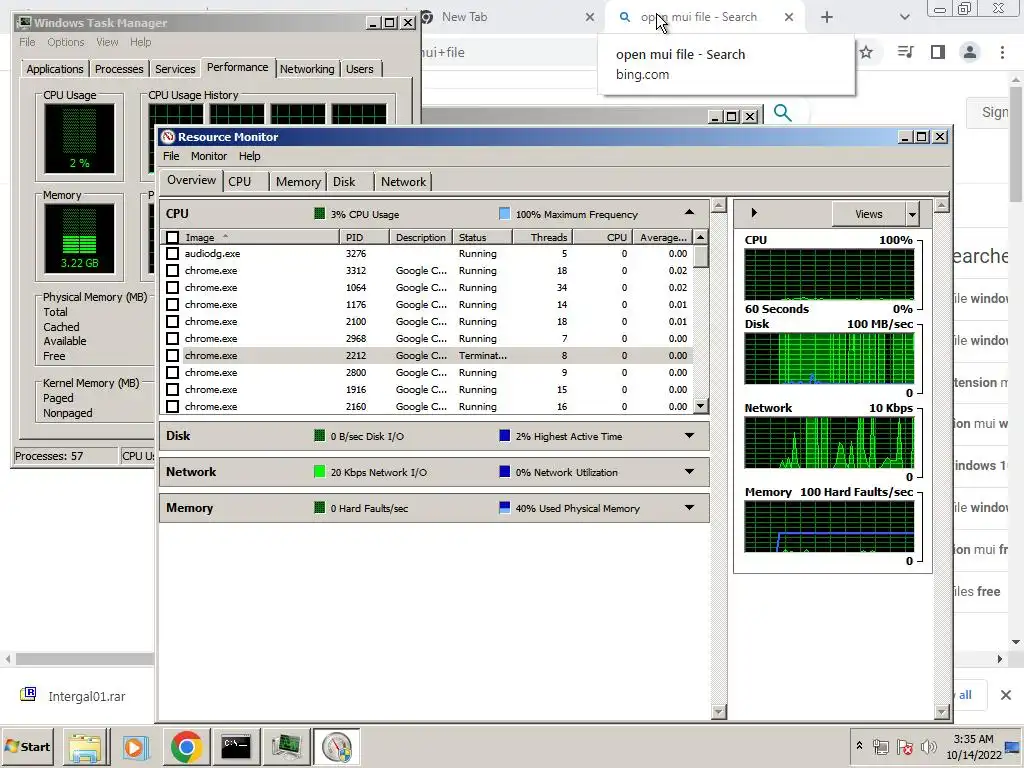Expand the Memory section

(689, 507)
